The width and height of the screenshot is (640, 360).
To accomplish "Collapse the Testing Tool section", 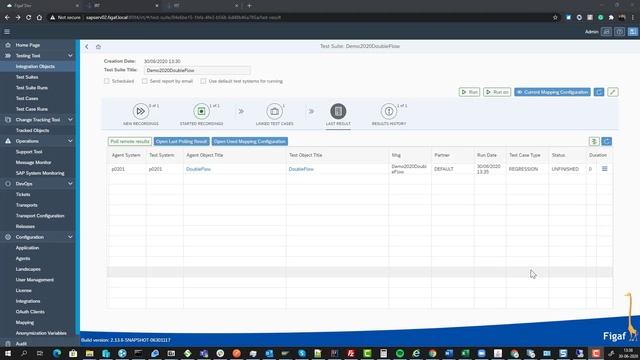I will pyautogui.click(x=70, y=56).
